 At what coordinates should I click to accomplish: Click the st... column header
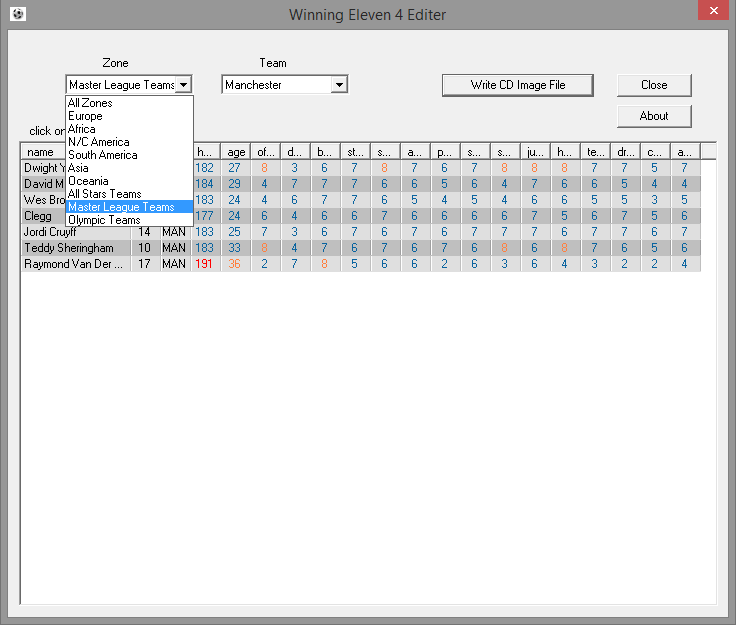pos(355,152)
